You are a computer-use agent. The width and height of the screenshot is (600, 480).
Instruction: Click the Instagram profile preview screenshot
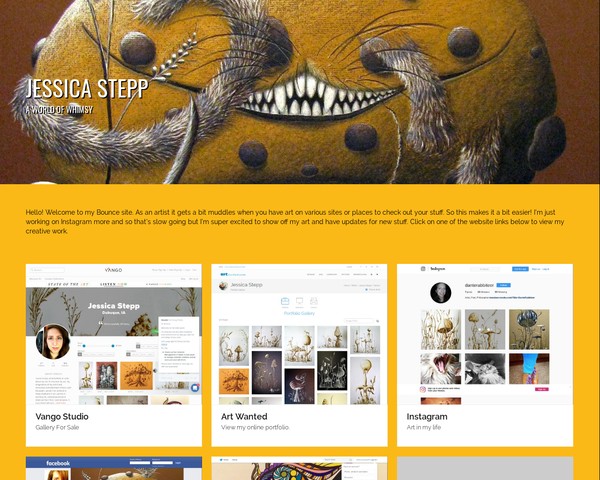point(485,334)
